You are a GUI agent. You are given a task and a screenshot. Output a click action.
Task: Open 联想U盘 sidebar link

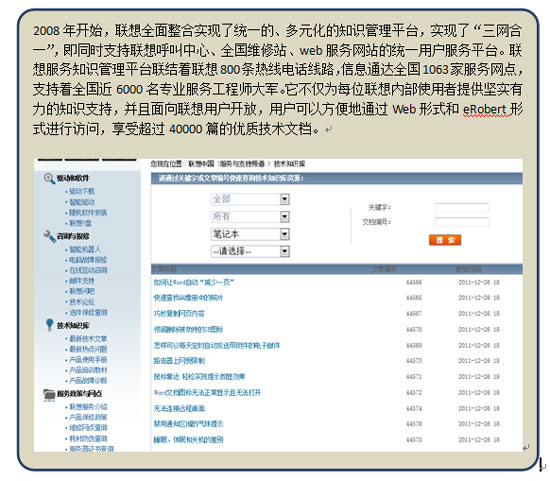pyautogui.click(x=80, y=223)
